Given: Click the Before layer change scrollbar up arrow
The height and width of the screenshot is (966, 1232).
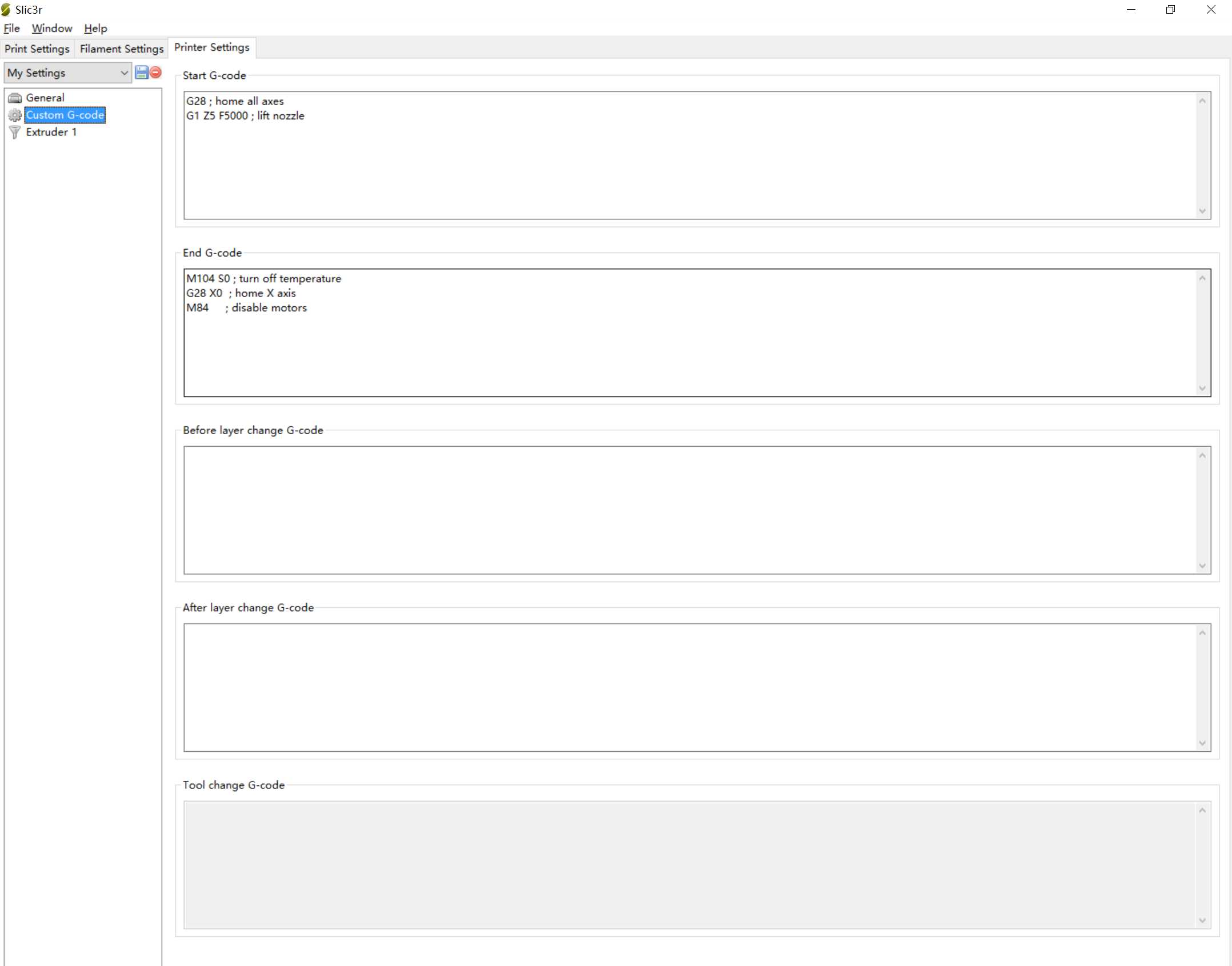Looking at the screenshot, I should pos(1202,456).
